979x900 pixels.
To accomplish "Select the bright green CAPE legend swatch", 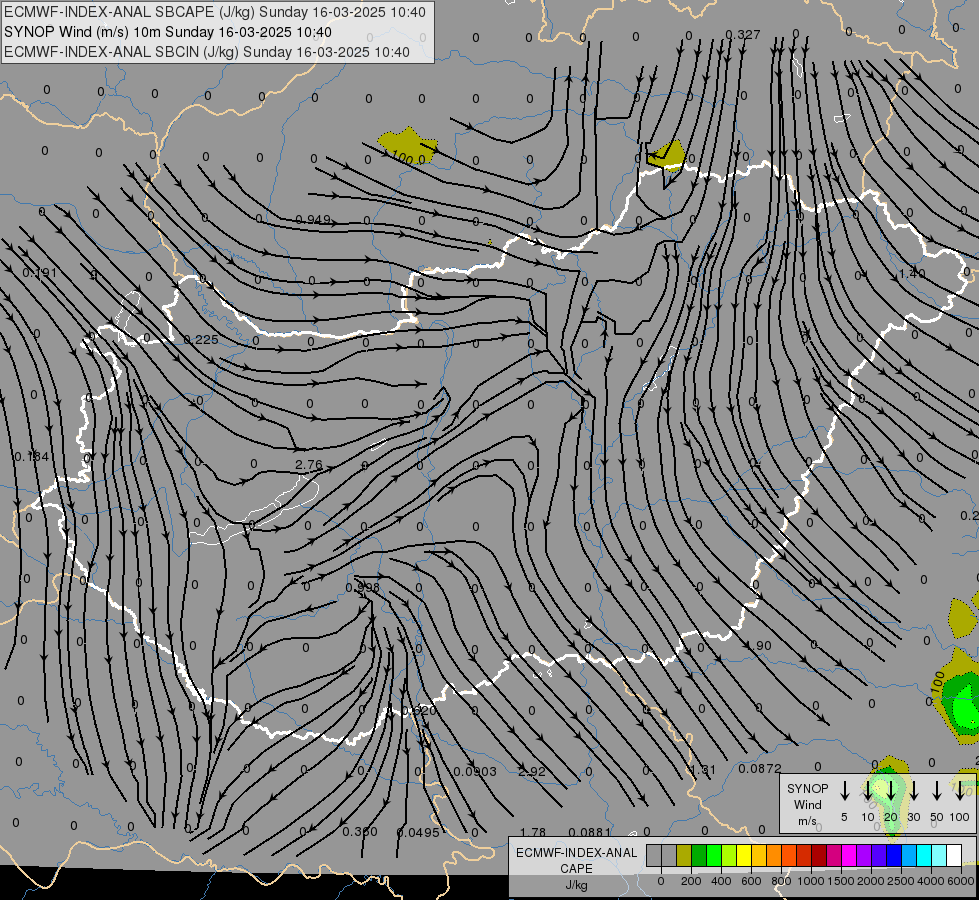I will pos(714,855).
